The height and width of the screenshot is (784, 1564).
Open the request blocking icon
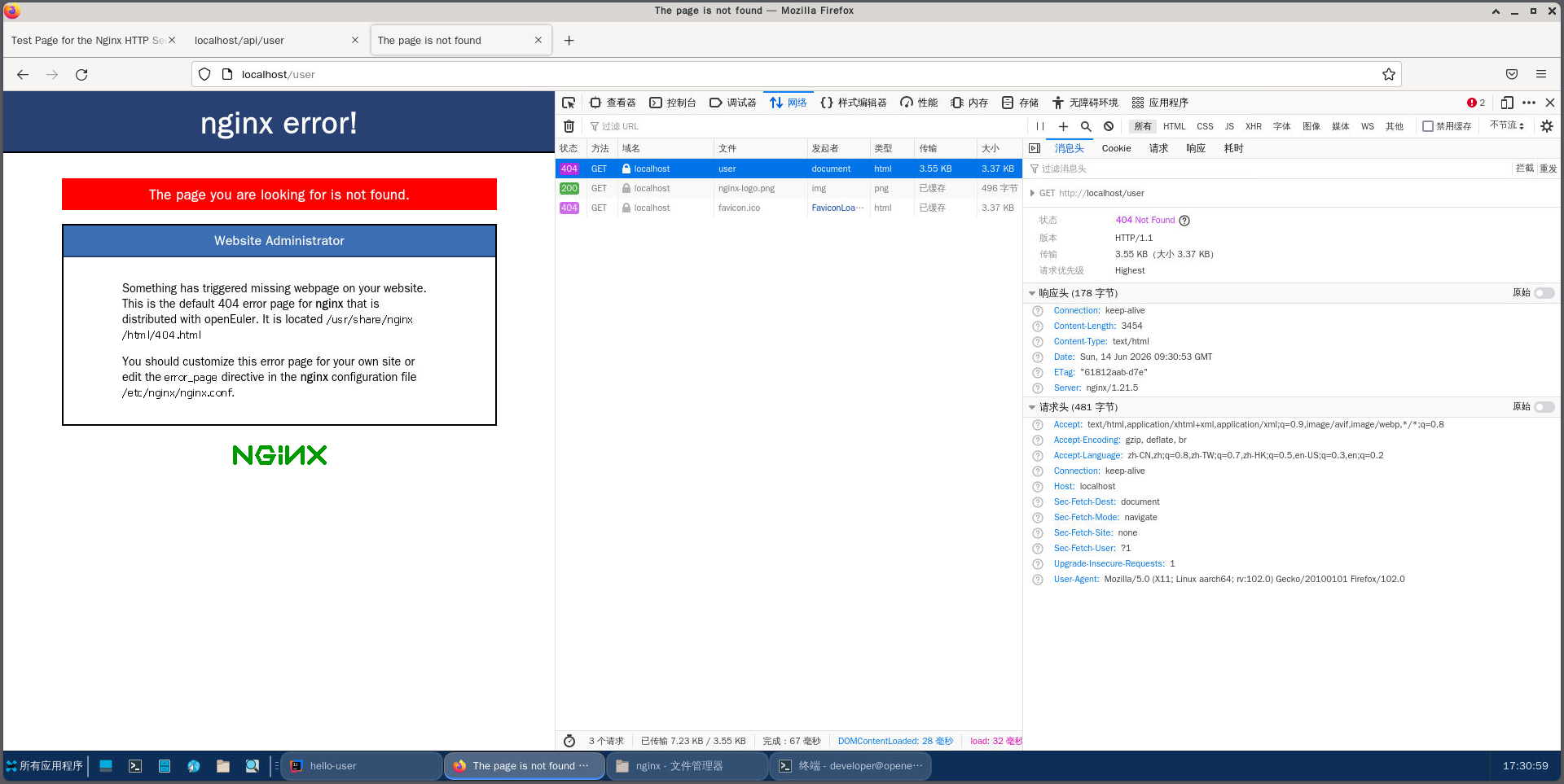1109,126
